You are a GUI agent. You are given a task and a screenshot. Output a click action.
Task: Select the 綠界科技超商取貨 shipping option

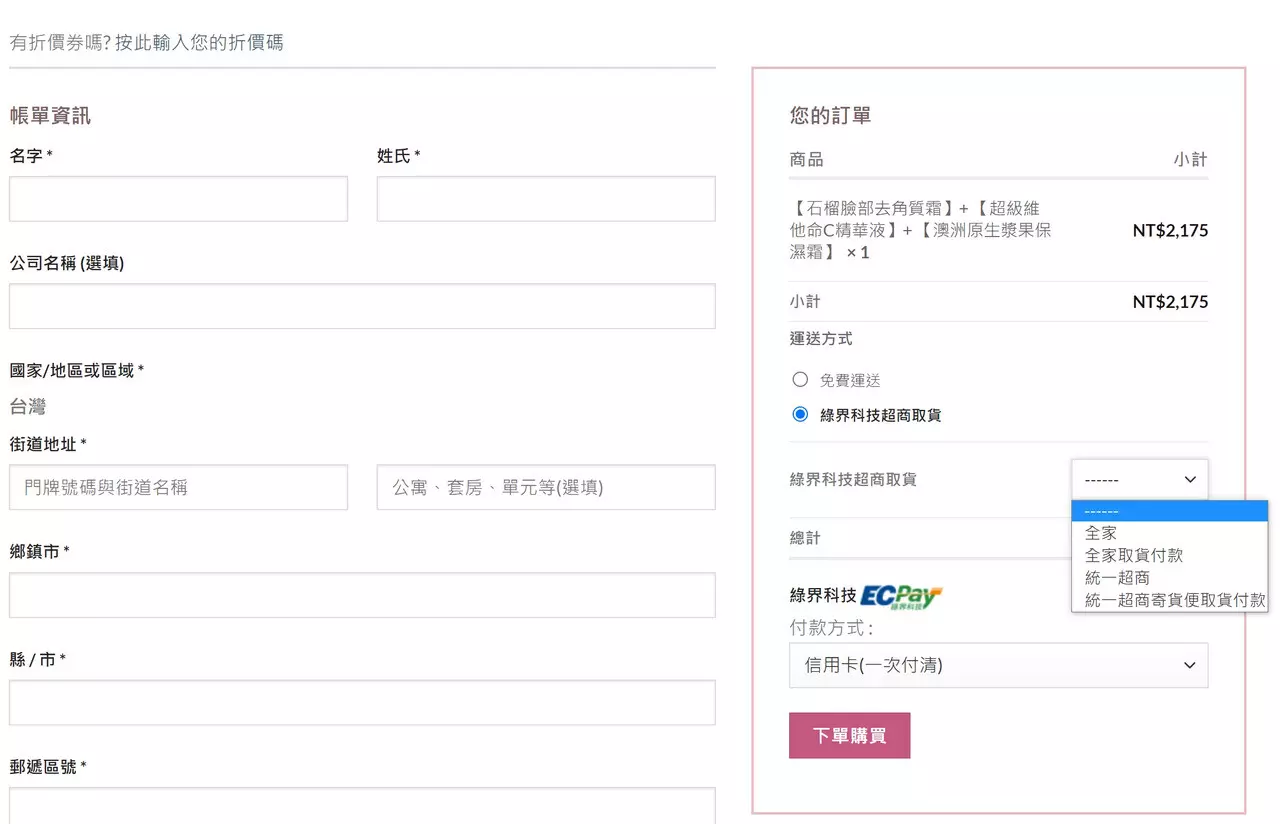(800, 414)
